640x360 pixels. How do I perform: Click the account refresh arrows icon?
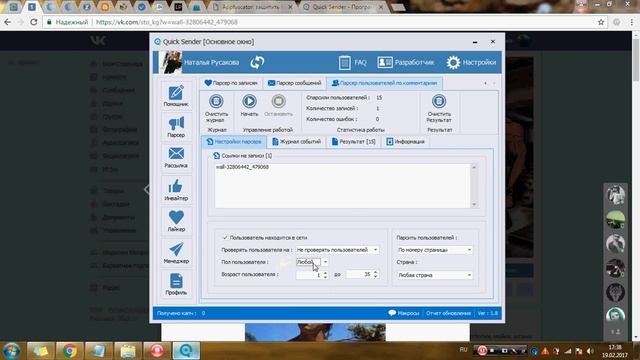point(257,62)
